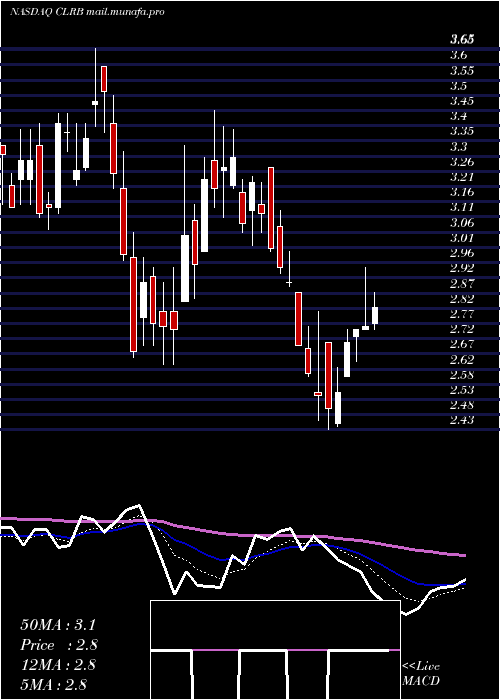Select the 3.26 axis value

462,162
